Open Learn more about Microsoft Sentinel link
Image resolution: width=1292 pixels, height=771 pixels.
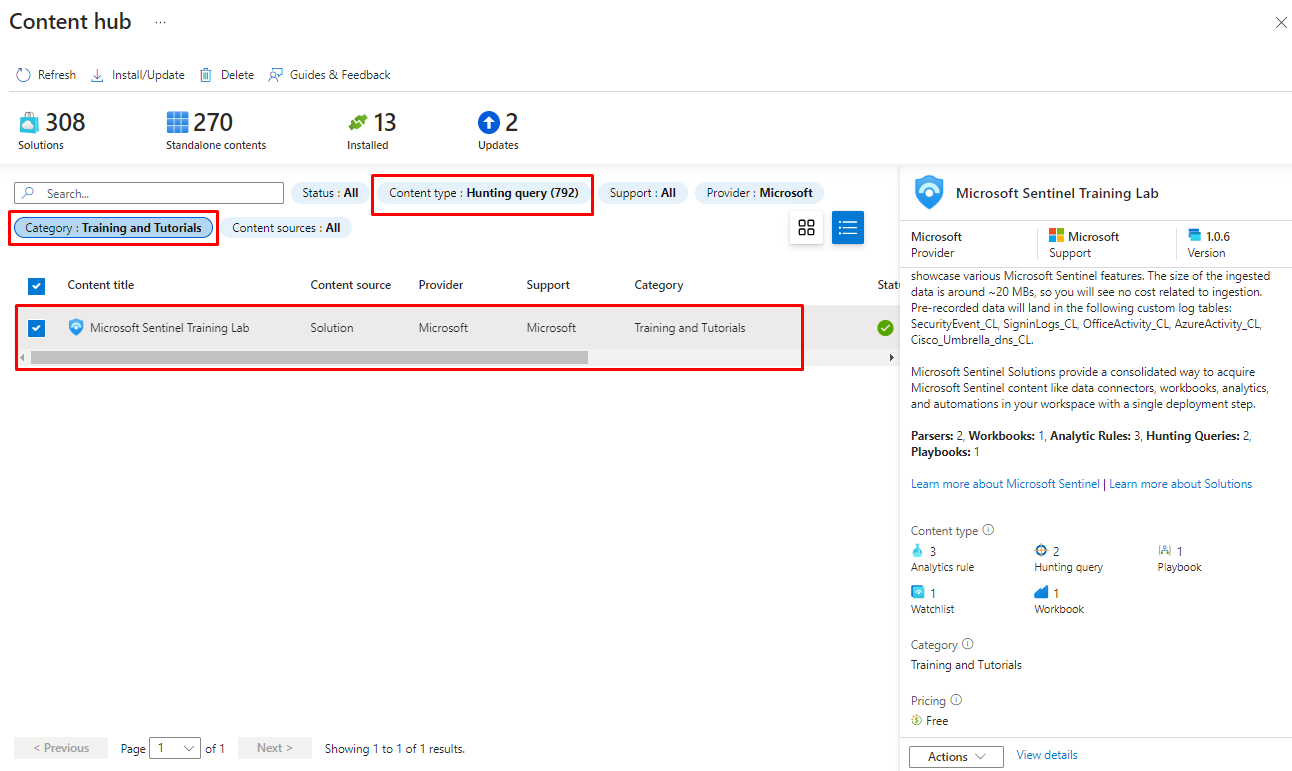tap(1004, 484)
